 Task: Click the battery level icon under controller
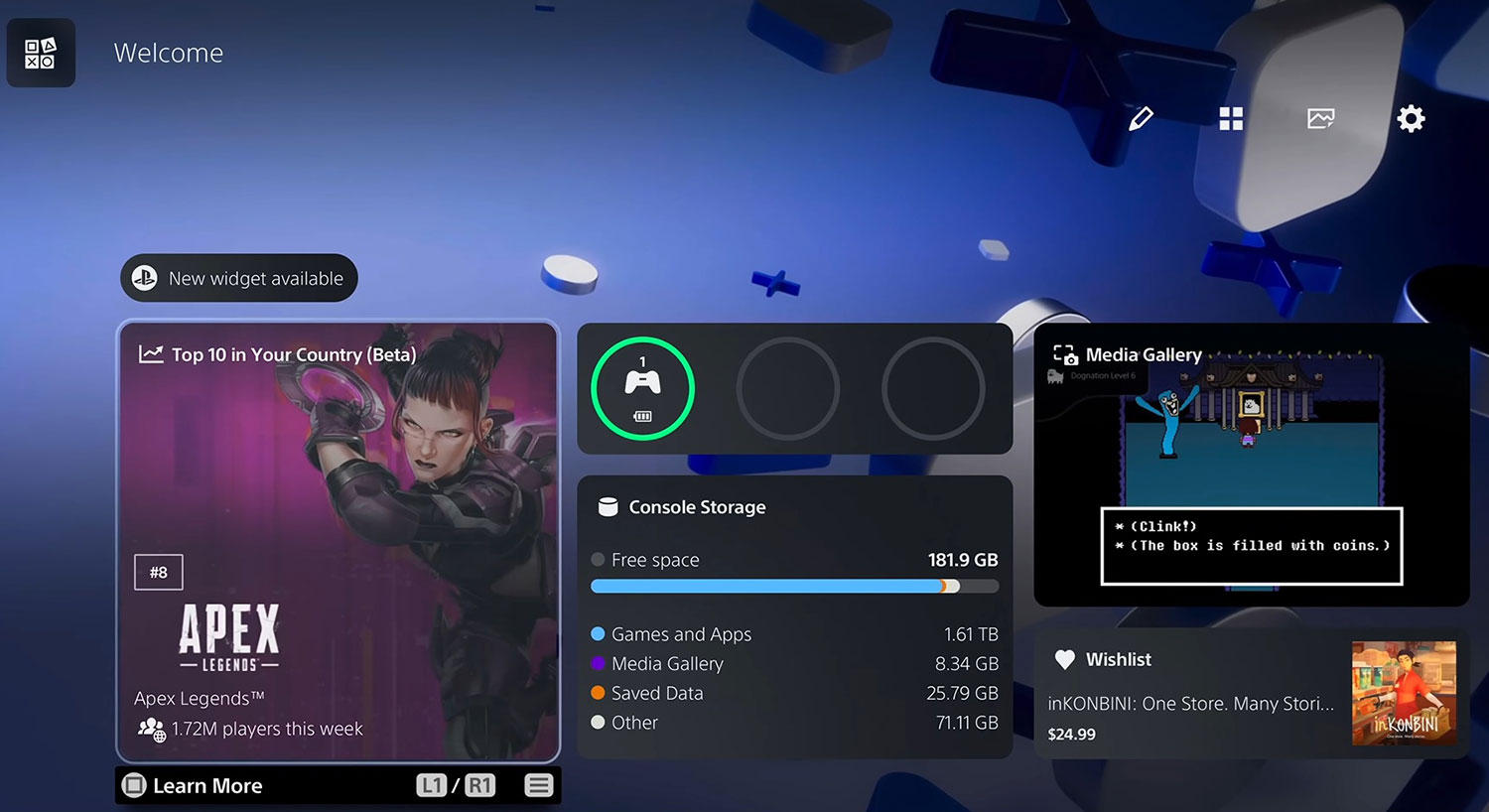coord(642,416)
